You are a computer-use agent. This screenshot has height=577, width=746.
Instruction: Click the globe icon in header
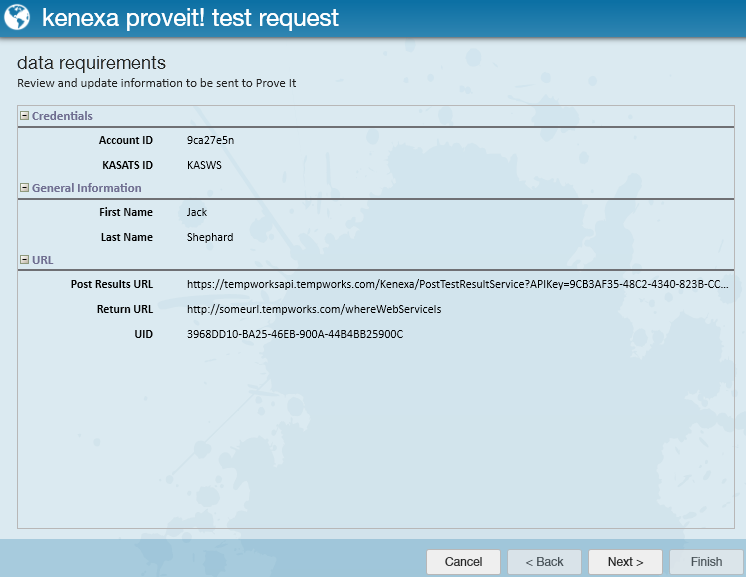(x=17, y=17)
